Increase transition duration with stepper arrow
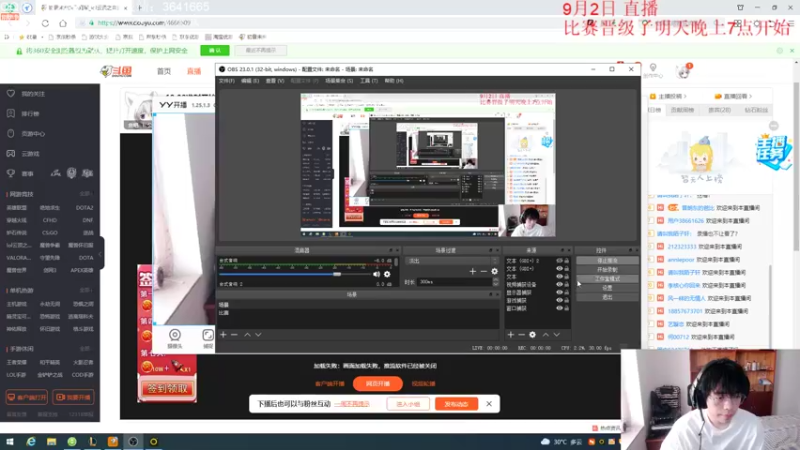800x450 pixels. point(495,280)
